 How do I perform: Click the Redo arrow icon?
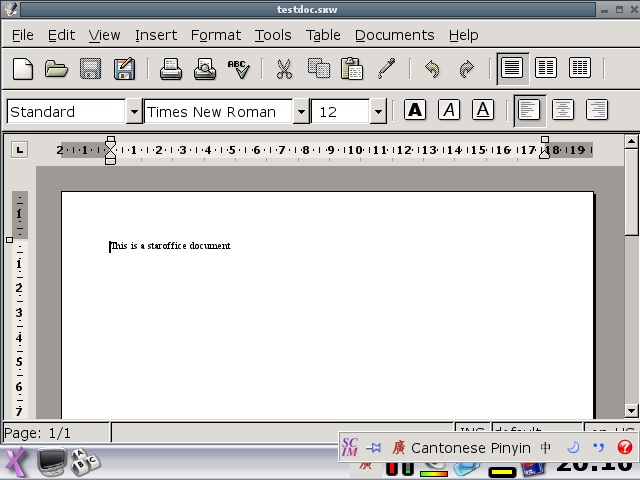pos(466,69)
